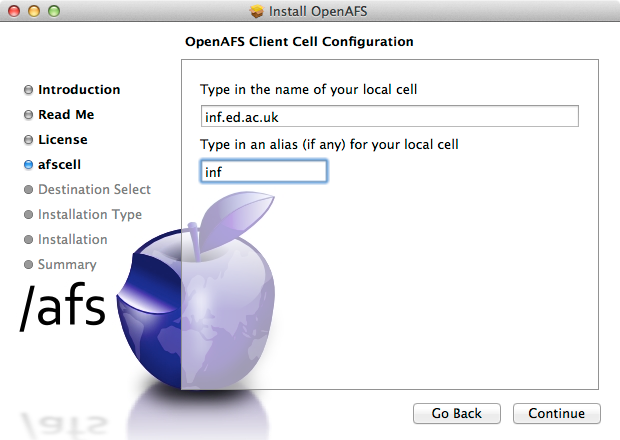Image resolution: width=620 pixels, height=440 pixels.
Task: Close the installer window
Action: (x=14, y=11)
